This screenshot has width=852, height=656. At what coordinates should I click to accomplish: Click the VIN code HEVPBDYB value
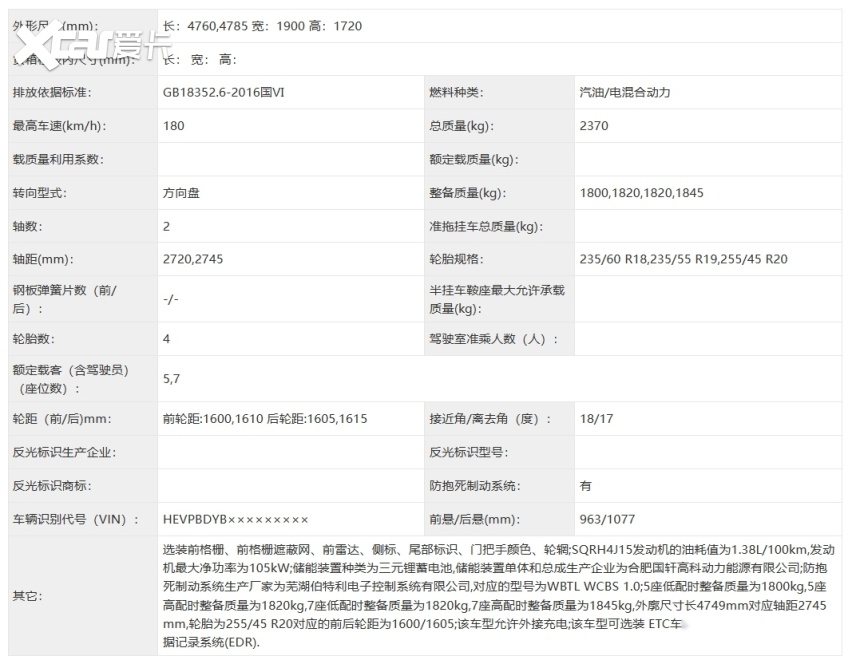point(235,520)
